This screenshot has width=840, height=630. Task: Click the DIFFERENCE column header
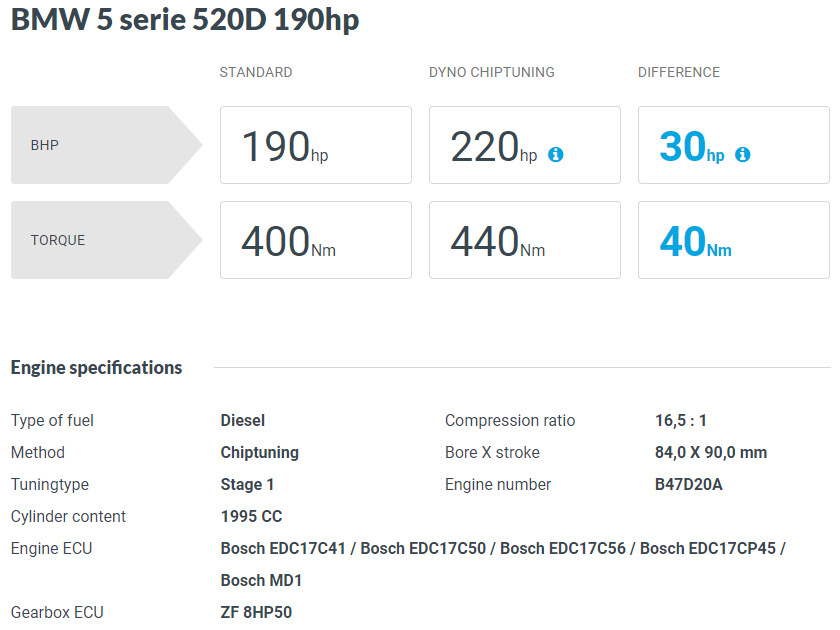tap(679, 72)
